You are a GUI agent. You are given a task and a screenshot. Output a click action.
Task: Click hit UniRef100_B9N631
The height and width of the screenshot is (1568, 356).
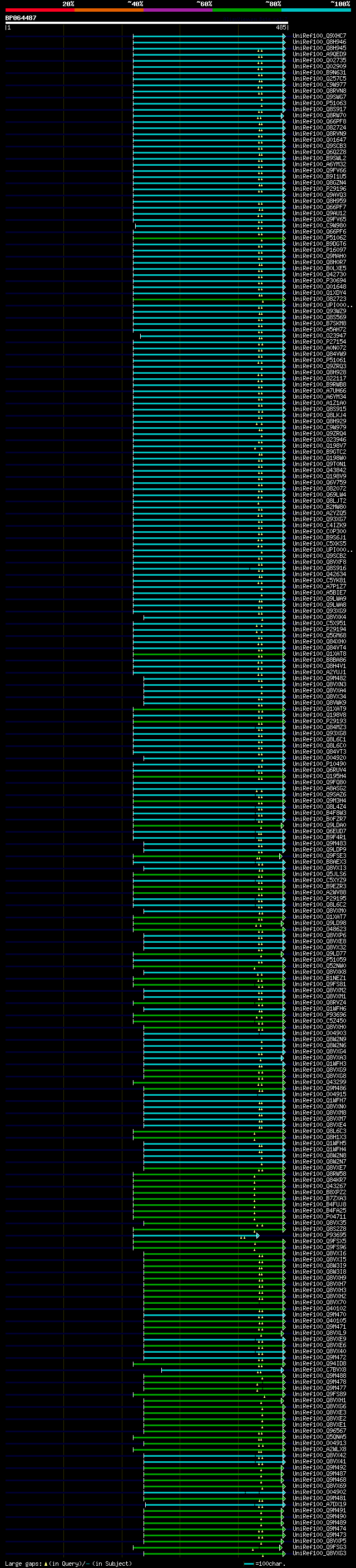coord(319,72)
